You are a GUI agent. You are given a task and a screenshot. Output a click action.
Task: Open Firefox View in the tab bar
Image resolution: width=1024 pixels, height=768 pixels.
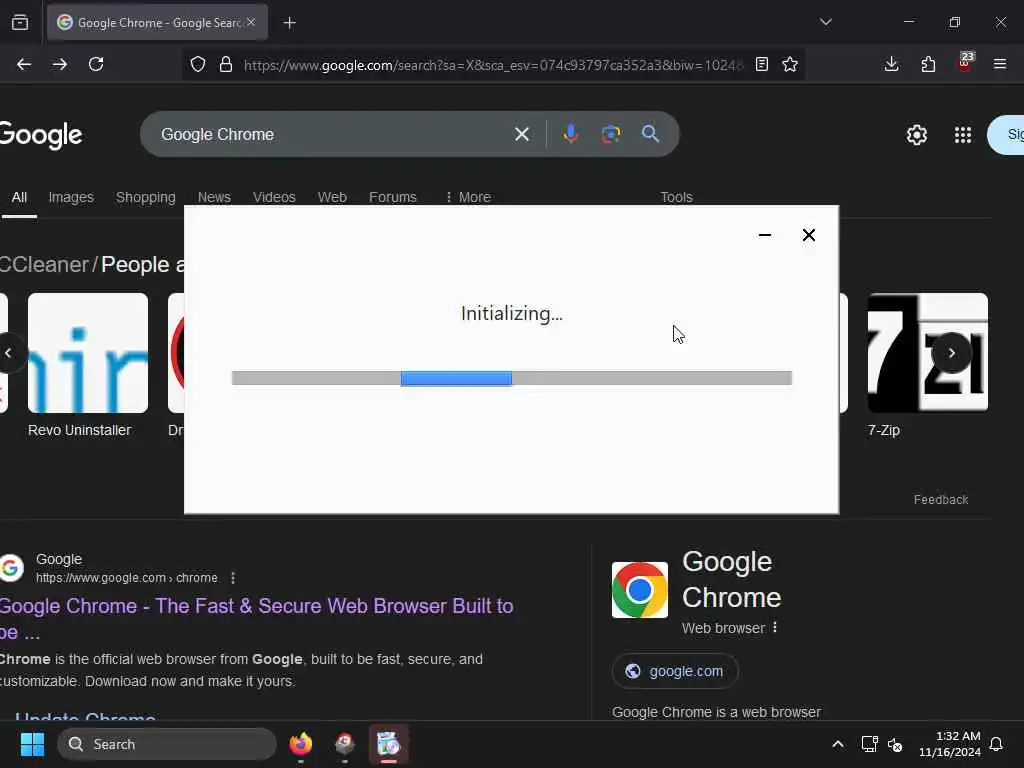pos(20,23)
